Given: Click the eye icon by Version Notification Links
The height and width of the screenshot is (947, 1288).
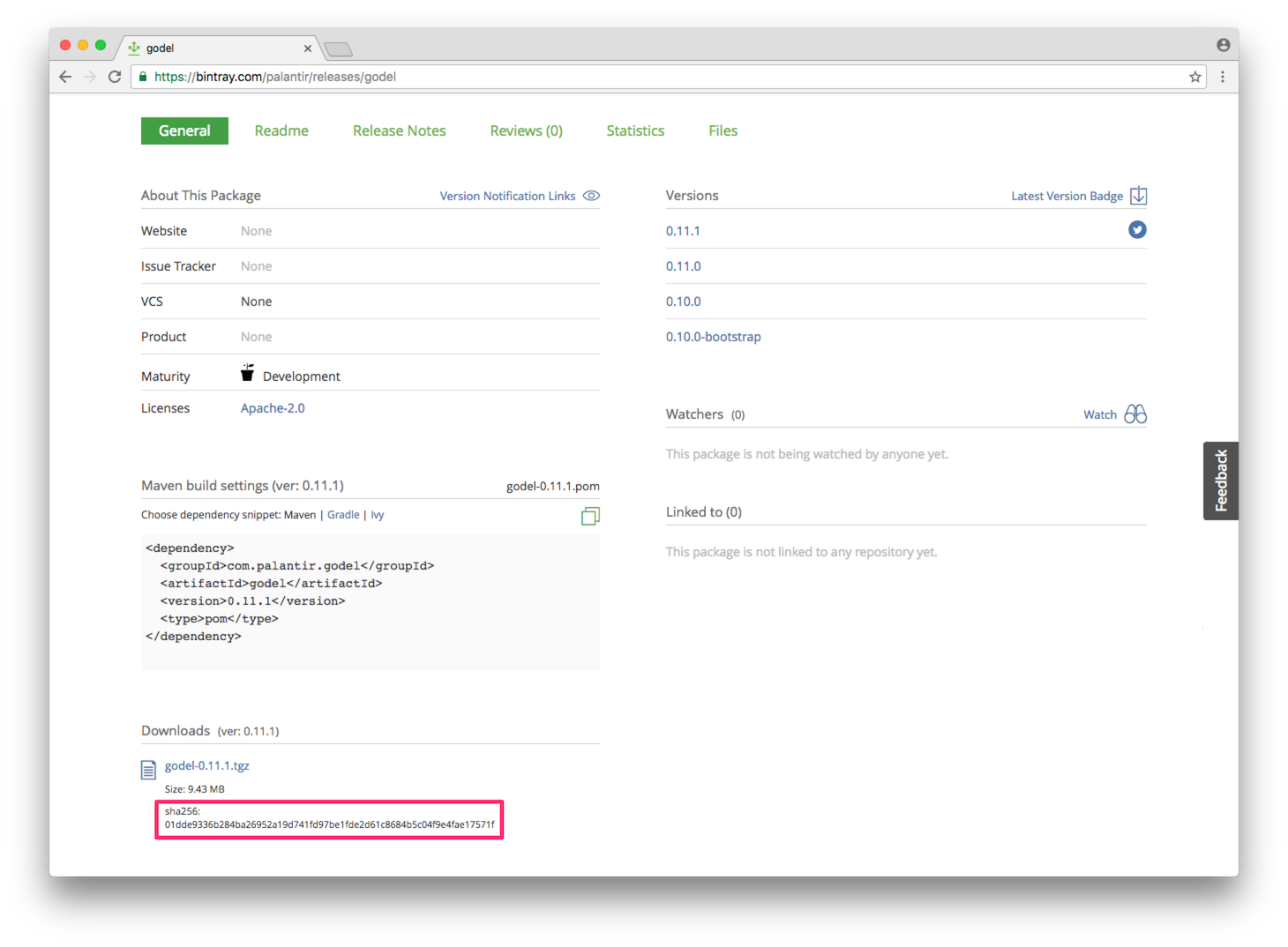Looking at the screenshot, I should 591,196.
